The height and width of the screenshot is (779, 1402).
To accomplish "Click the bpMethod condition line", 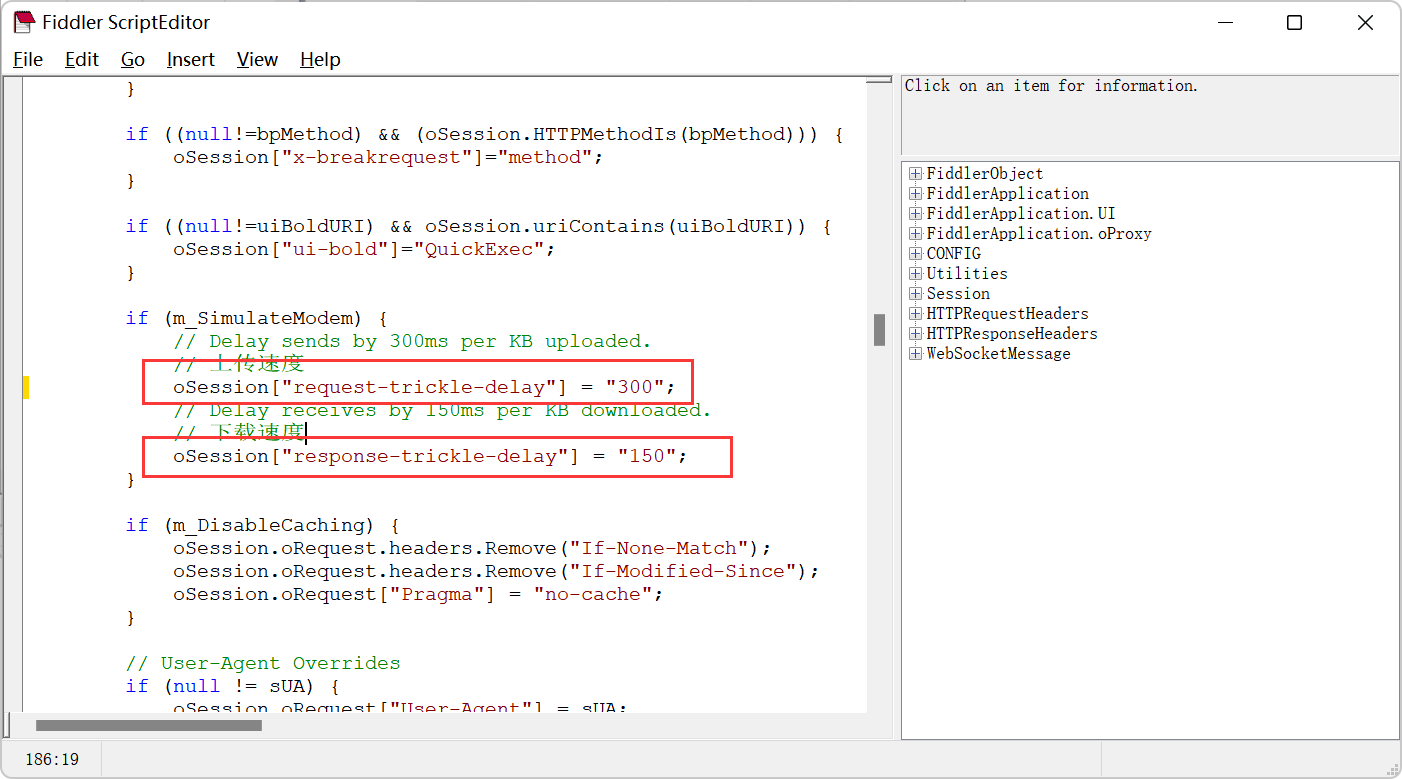I will point(484,134).
